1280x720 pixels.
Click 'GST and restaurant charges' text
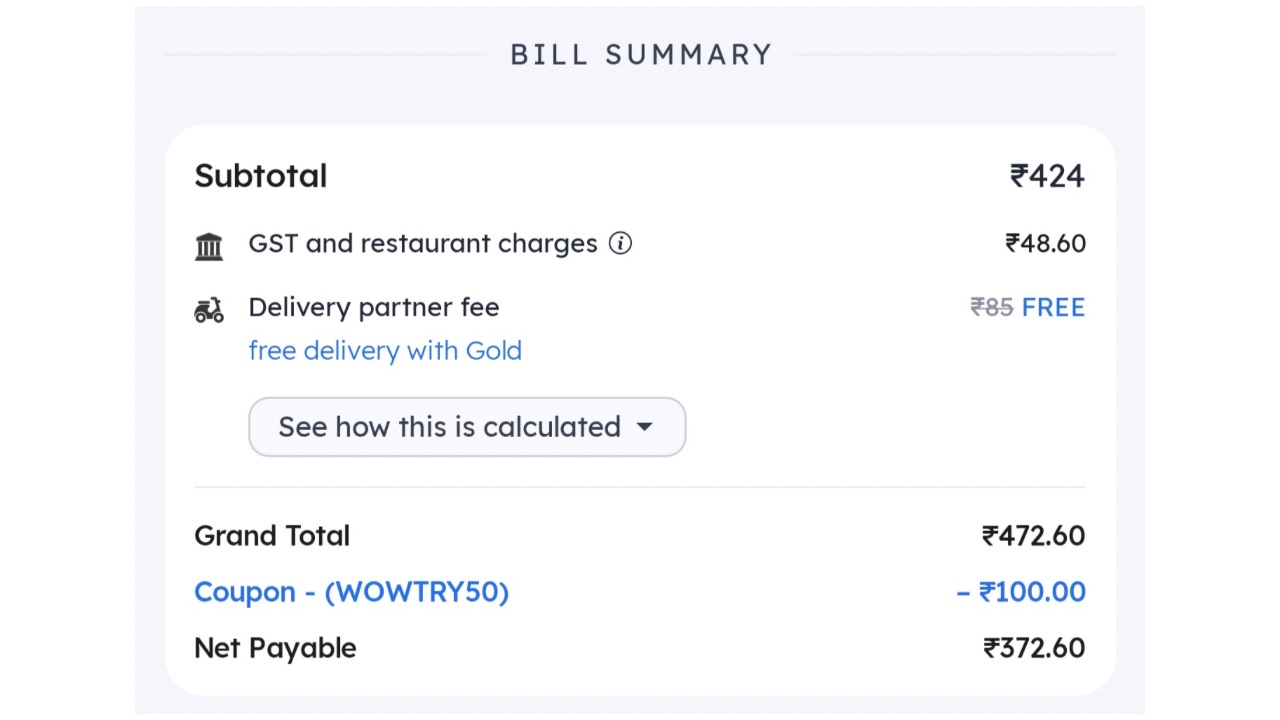[x=422, y=243]
